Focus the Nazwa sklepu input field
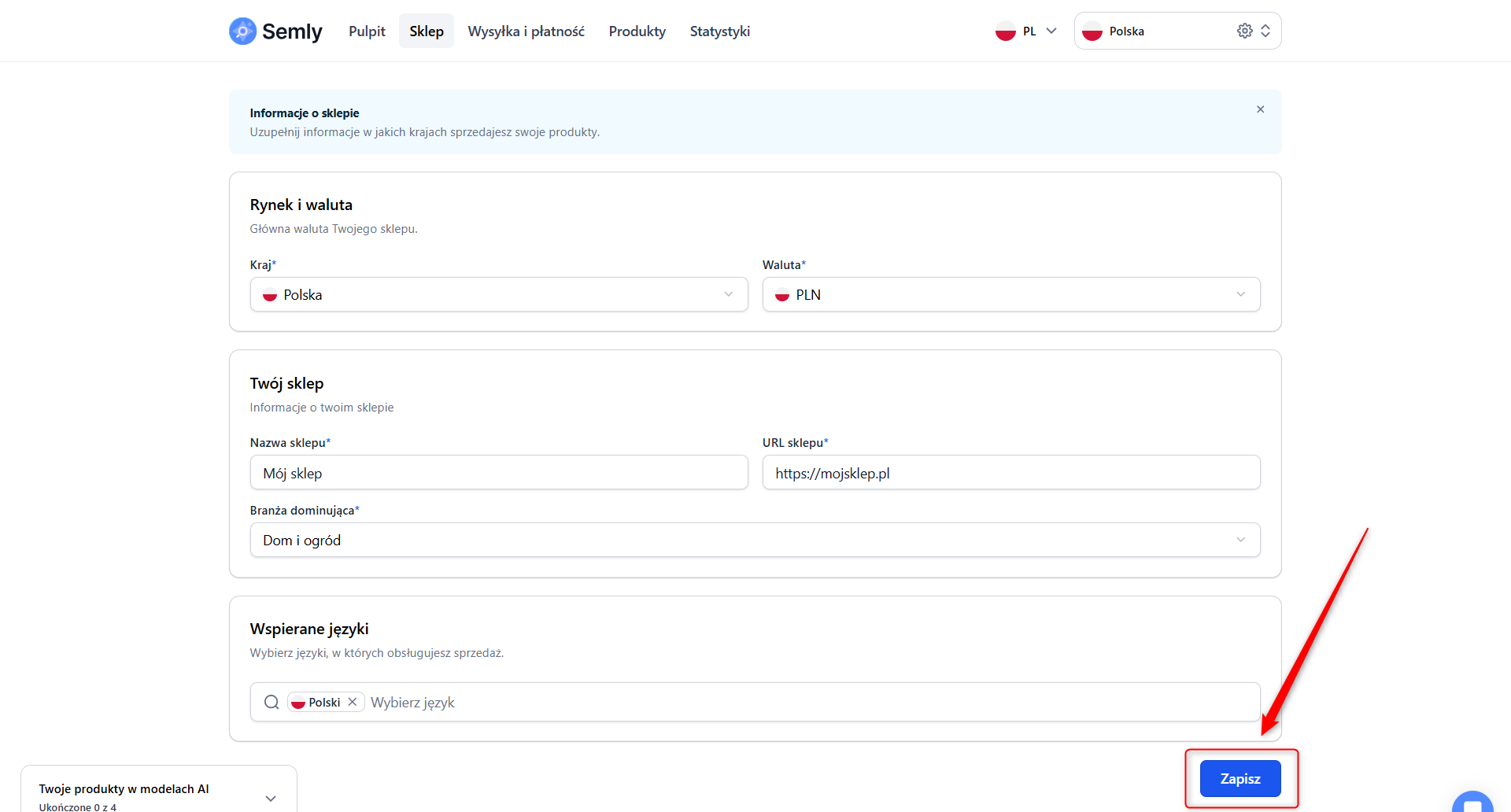 click(x=499, y=472)
